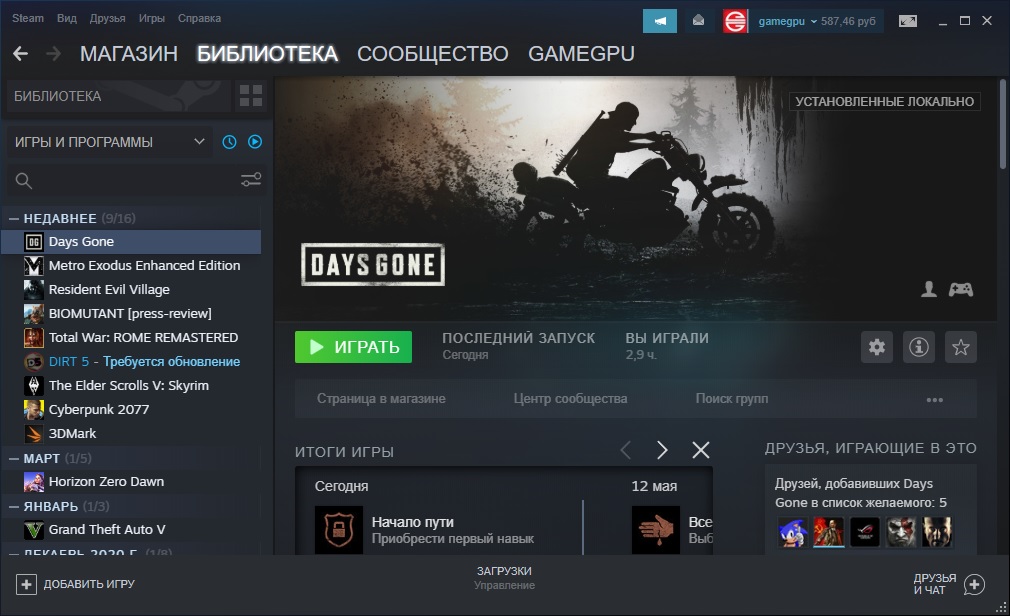Select BIOMUTANT [press-review] entry
Screen dimensions: 1010x616
point(132,314)
